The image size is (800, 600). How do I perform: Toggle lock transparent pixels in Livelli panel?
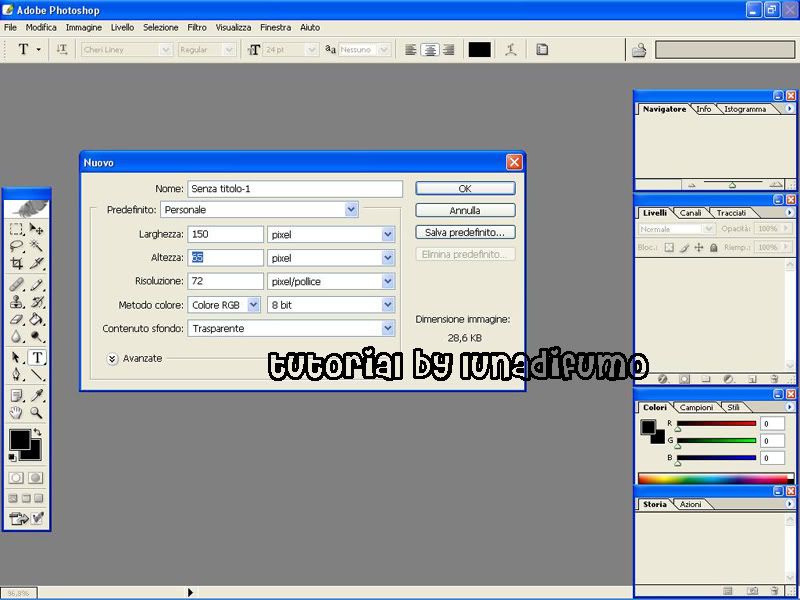(x=669, y=247)
